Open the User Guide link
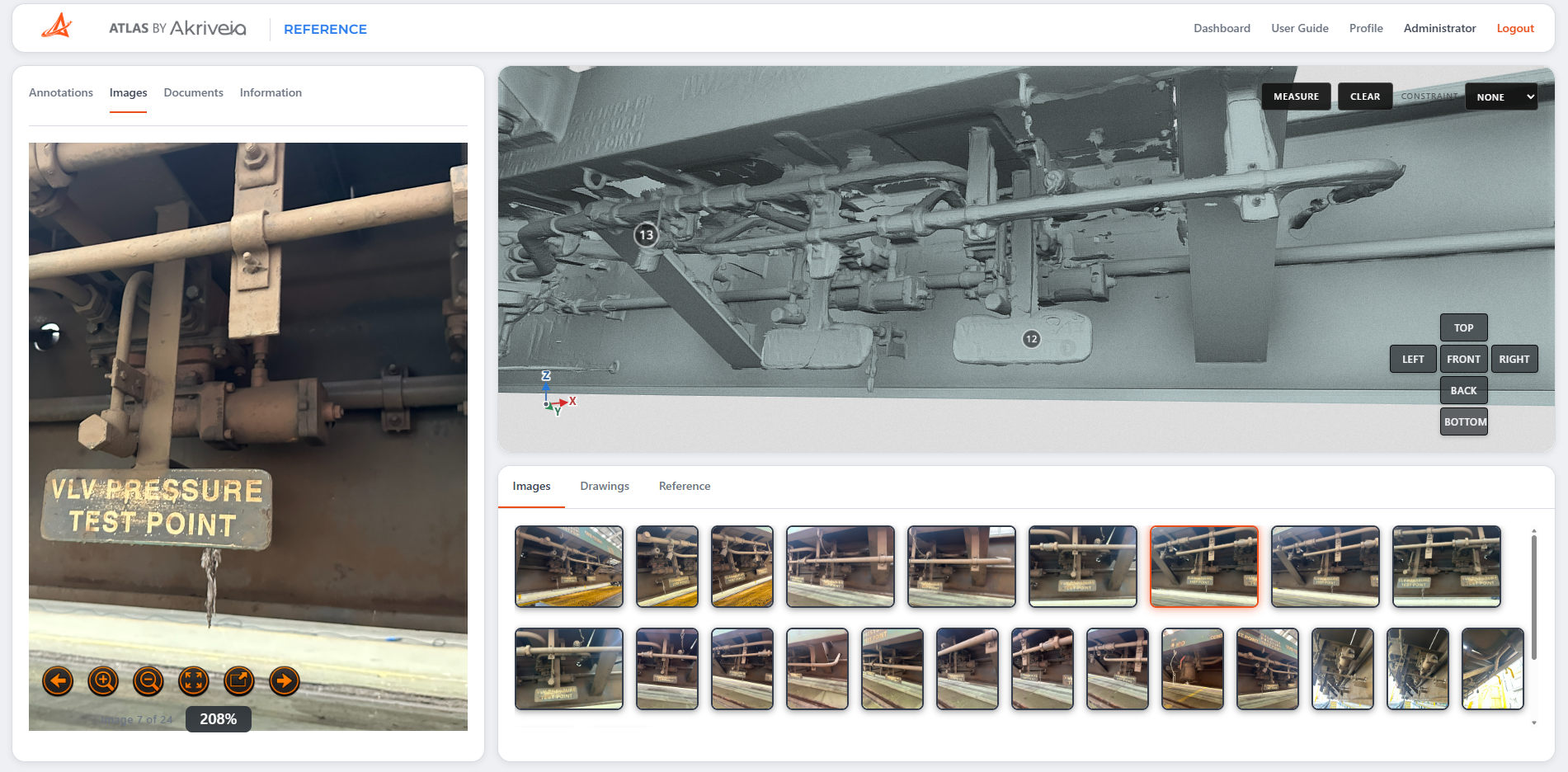The width and height of the screenshot is (1568, 772). coord(1300,28)
